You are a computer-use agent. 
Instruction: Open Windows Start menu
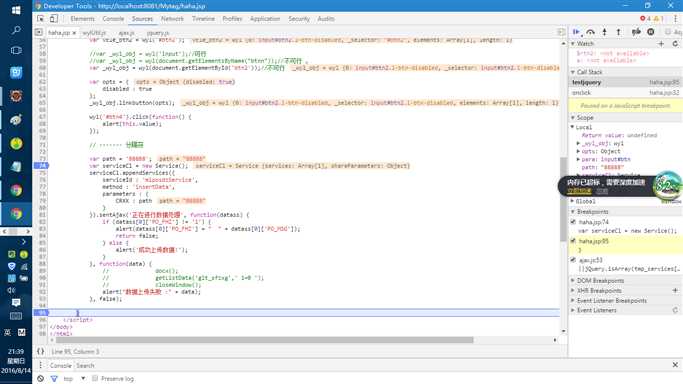[x=16, y=10]
